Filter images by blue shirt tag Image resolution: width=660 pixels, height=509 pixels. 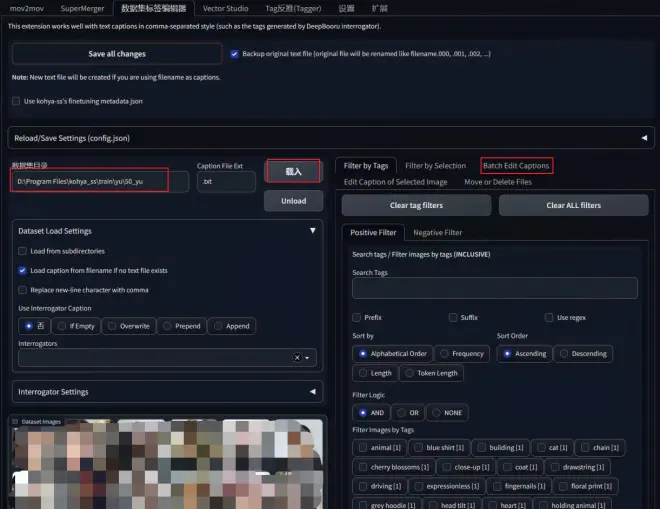tap(439, 448)
